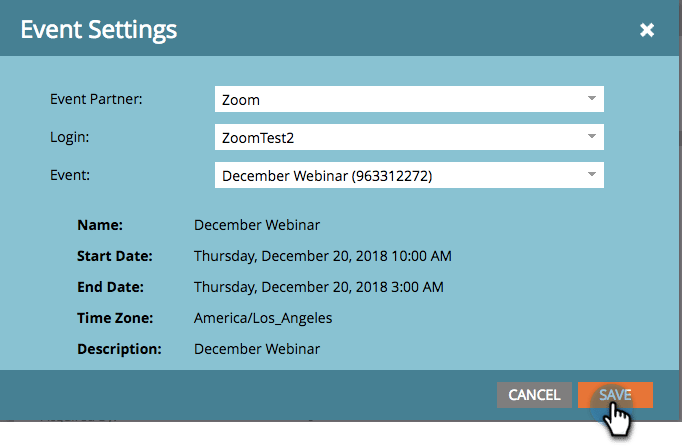
Task: Click the December Webinar (963312272) event field
Action: pos(400,175)
